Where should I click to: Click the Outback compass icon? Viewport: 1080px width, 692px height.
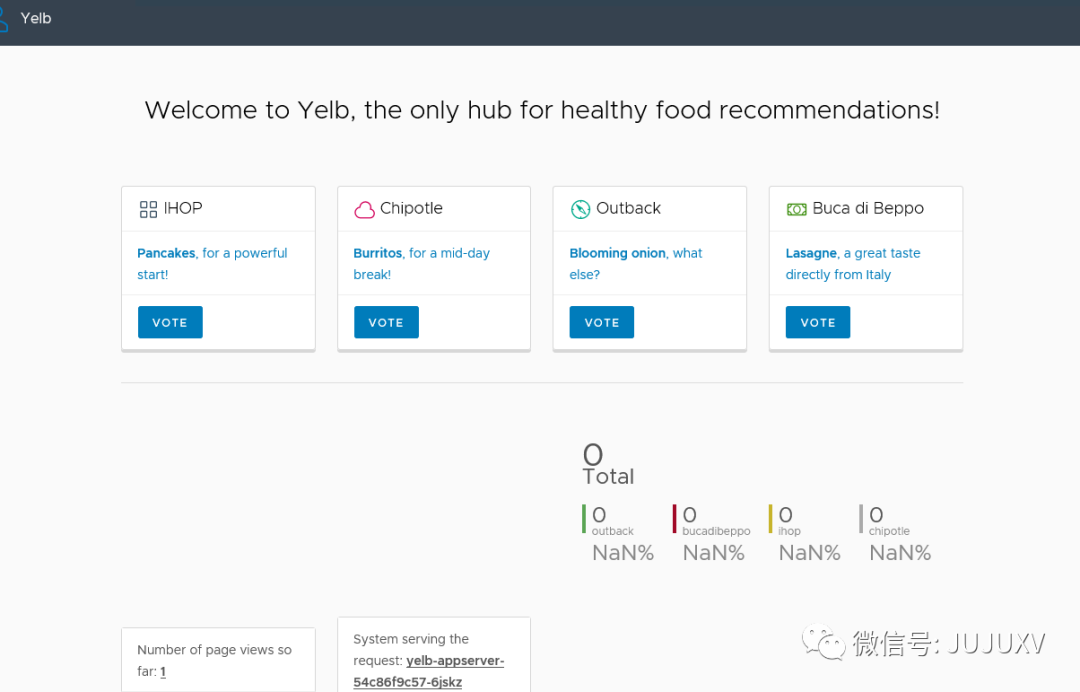(580, 209)
